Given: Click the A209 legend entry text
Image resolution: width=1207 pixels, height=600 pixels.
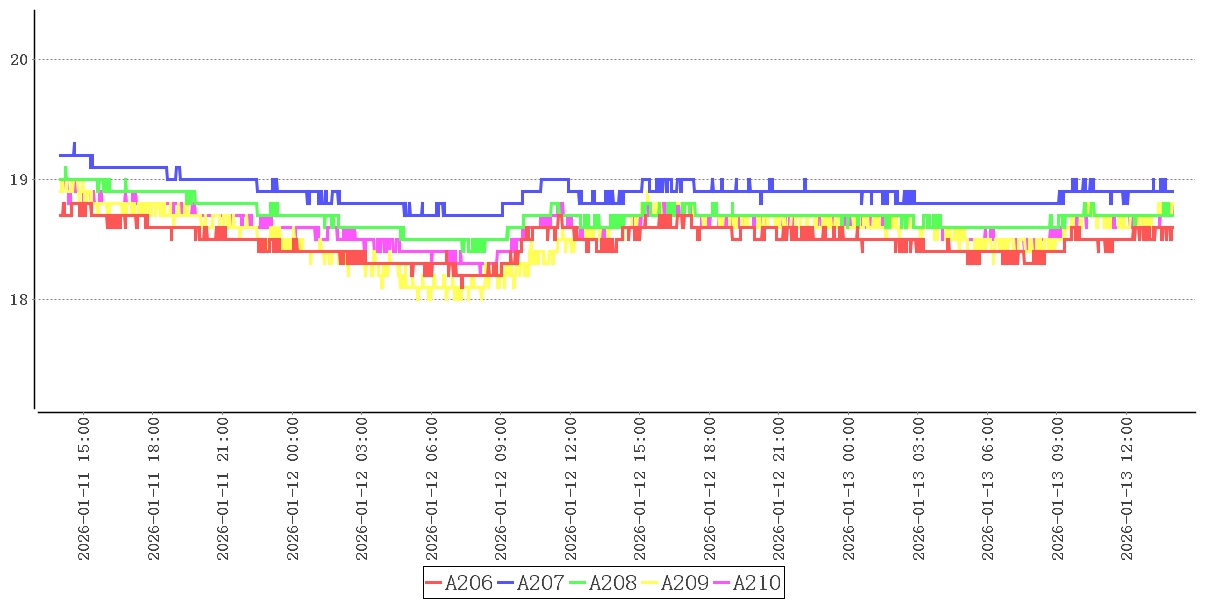Looking at the screenshot, I should click(x=685, y=583).
